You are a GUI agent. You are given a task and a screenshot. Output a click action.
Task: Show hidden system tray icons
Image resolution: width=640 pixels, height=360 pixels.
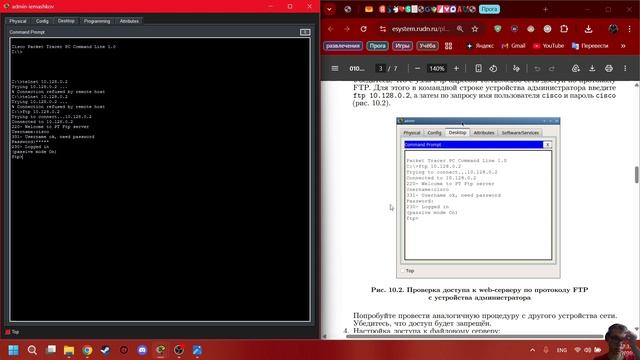532,350
